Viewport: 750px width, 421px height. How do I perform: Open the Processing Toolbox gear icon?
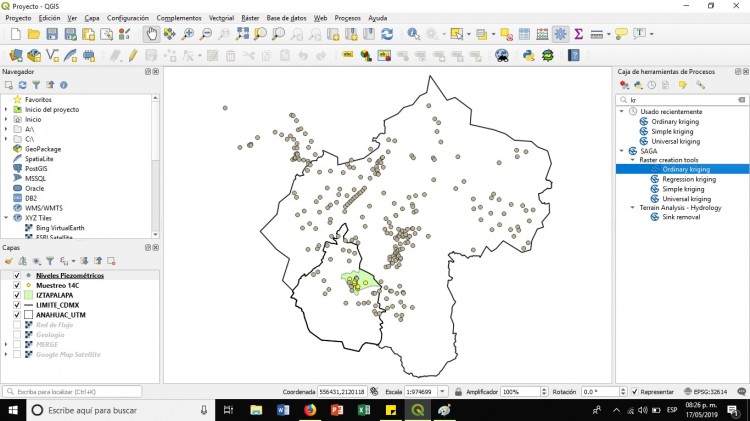coord(560,34)
